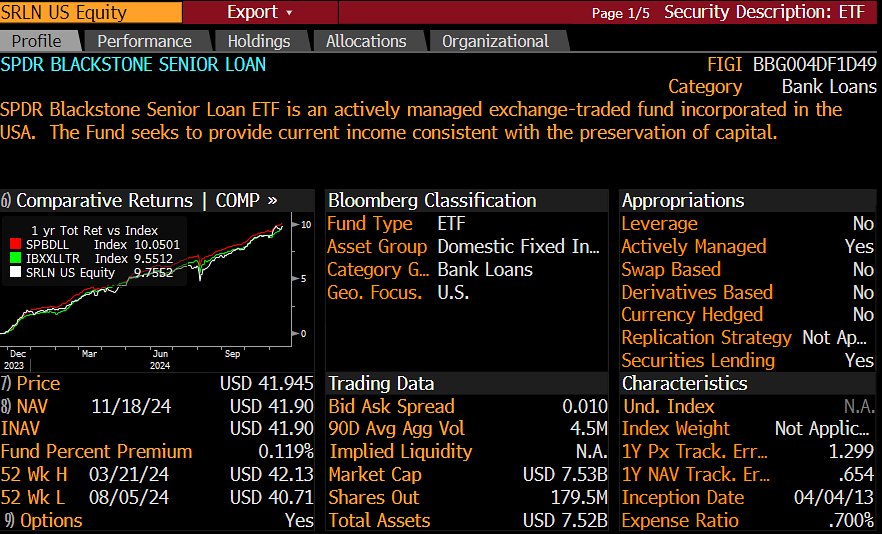Image resolution: width=882 pixels, height=534 pixels.
Task: Click the Fund Type ETF value
Action: click(x=452, y=224)
